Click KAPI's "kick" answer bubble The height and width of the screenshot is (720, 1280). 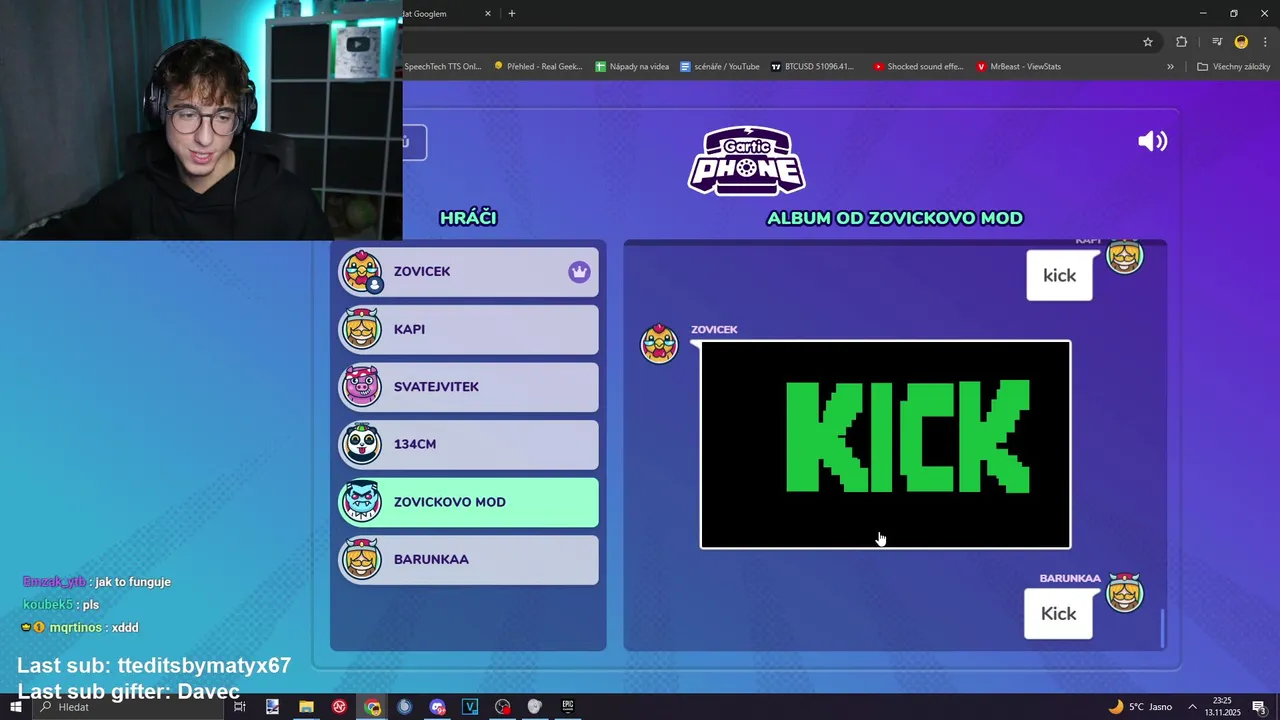pyautogui.click(x=1059, y=276)
